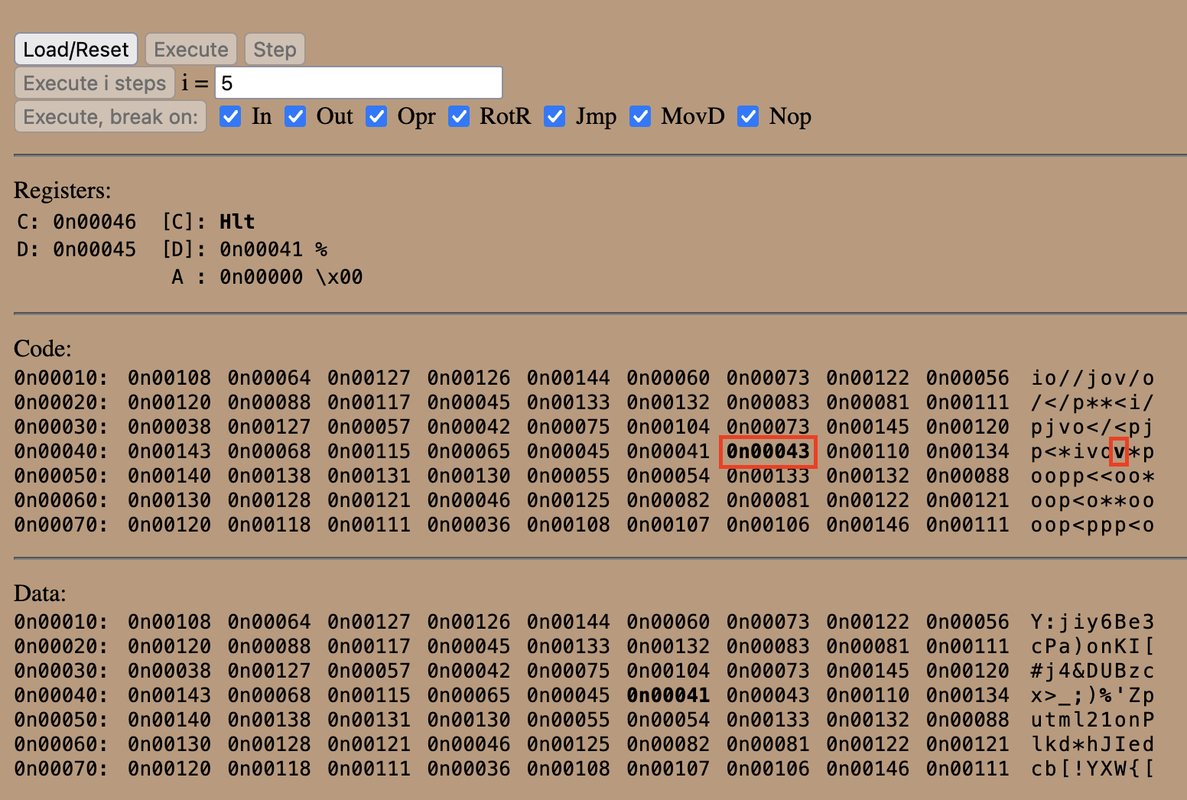The height and width of the screenshot is (800, 1187).
Task: Disable the Jmp breakpoint checkbox
Action: pyautogui.click(x=554, y=117)
